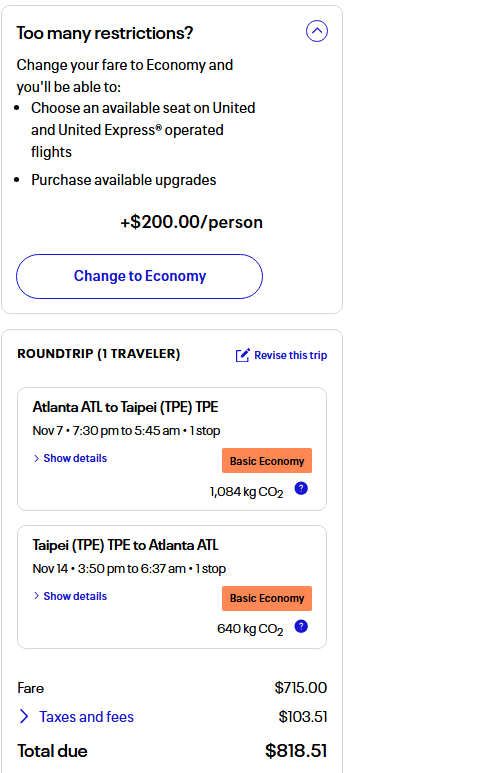
Task: Select the Atlanta ATL to Taipei flight title
Action: tap(125, 407)
